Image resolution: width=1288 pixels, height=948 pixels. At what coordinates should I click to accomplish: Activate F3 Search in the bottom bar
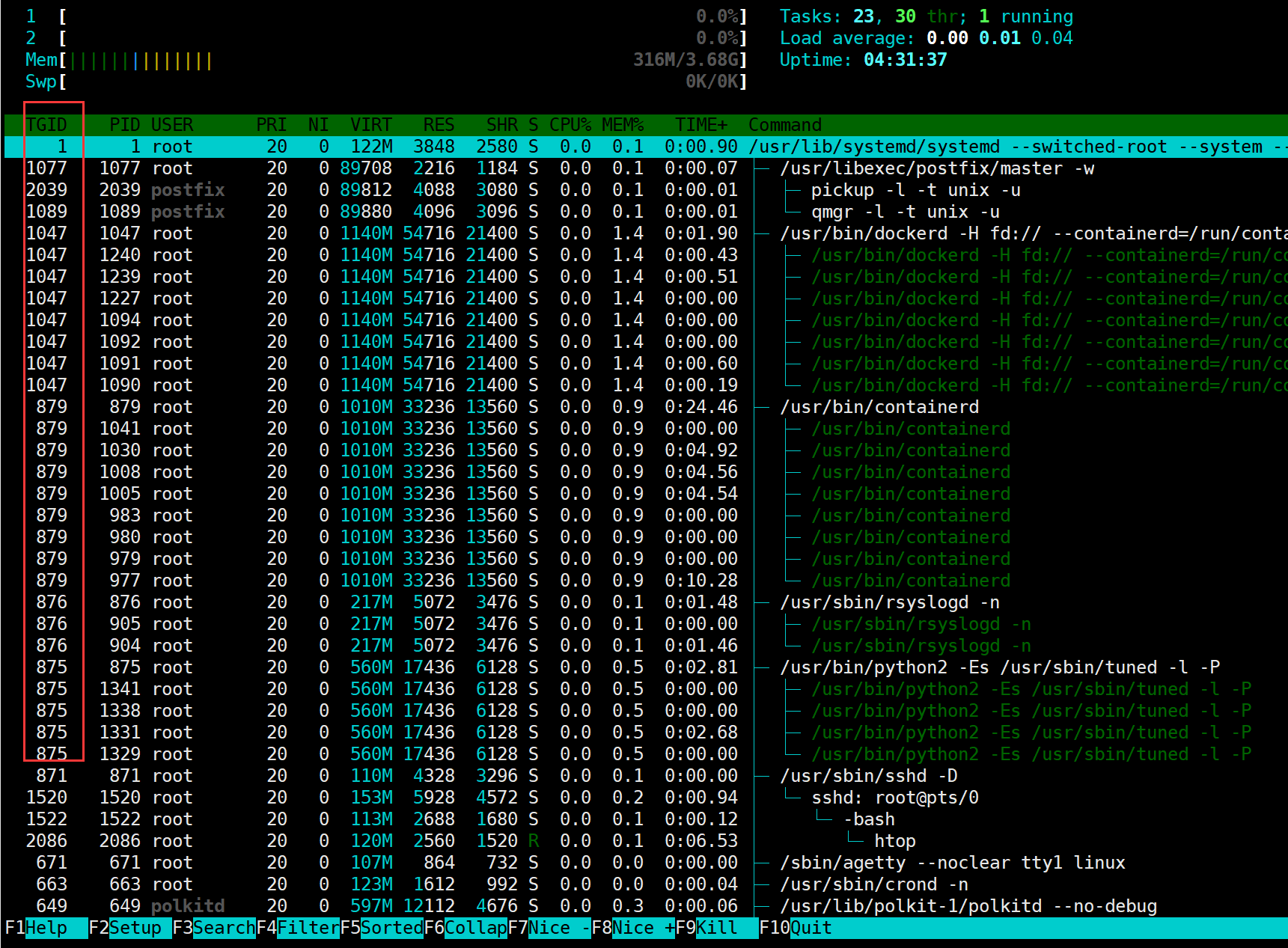214,928
